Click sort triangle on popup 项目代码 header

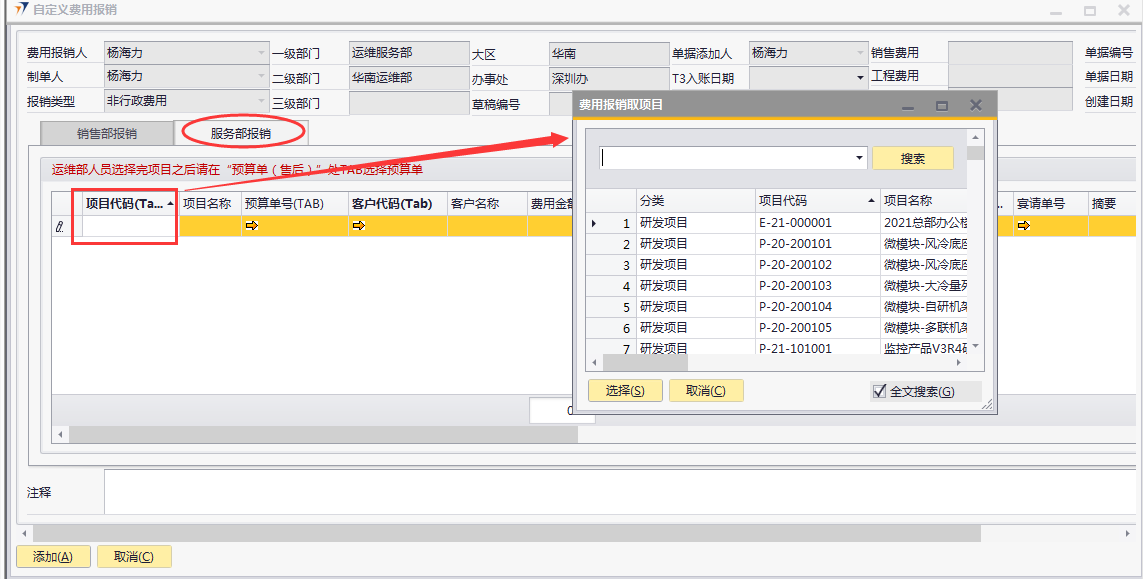point(870,201)
